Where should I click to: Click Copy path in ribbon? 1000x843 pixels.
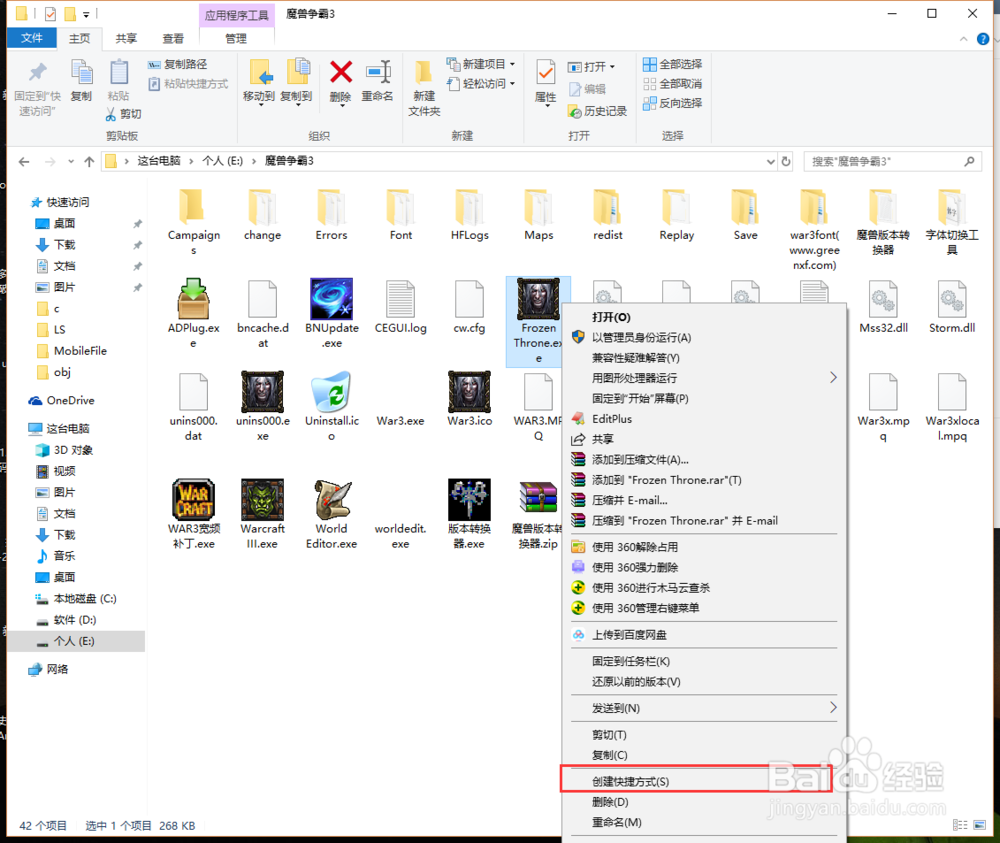tap(178, 64)
